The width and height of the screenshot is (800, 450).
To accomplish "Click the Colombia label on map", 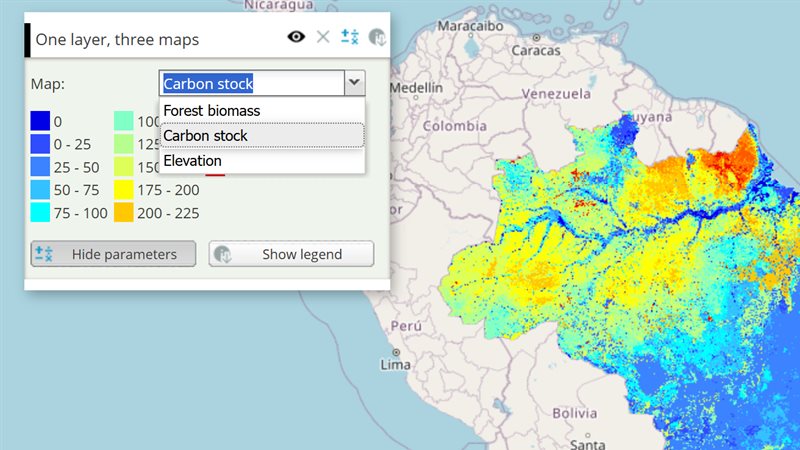I will coord(455,126).
